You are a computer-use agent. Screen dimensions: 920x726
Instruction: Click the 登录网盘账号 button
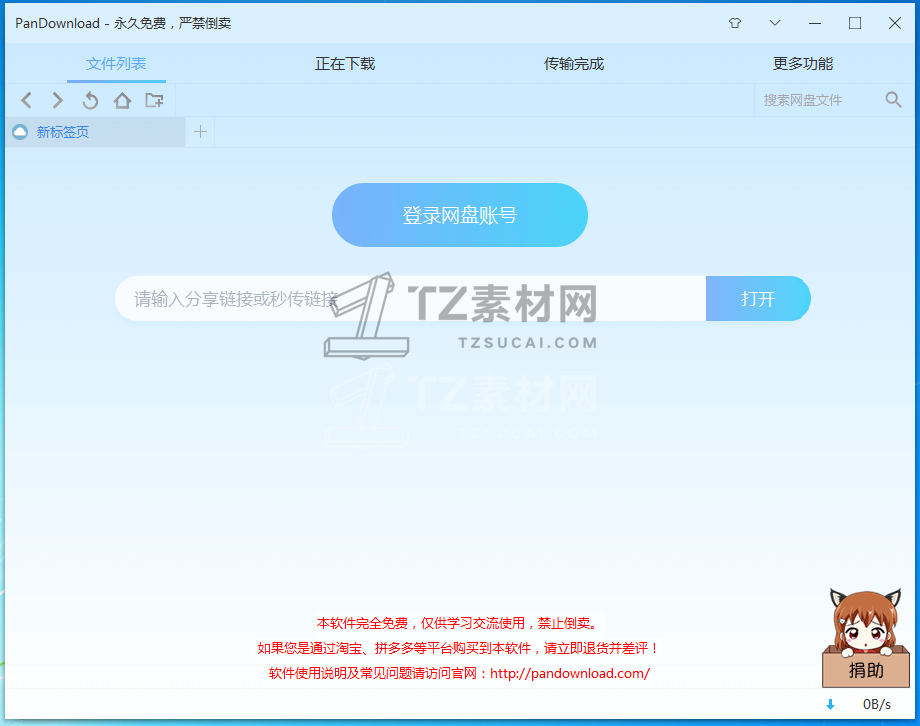[x=460, y=215]
